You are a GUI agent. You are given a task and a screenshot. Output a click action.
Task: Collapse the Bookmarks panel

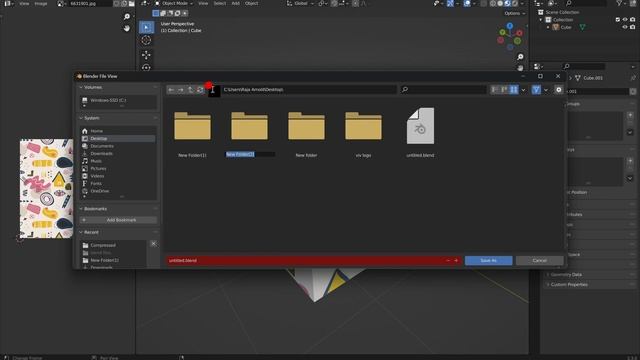(x=81, y=209)
